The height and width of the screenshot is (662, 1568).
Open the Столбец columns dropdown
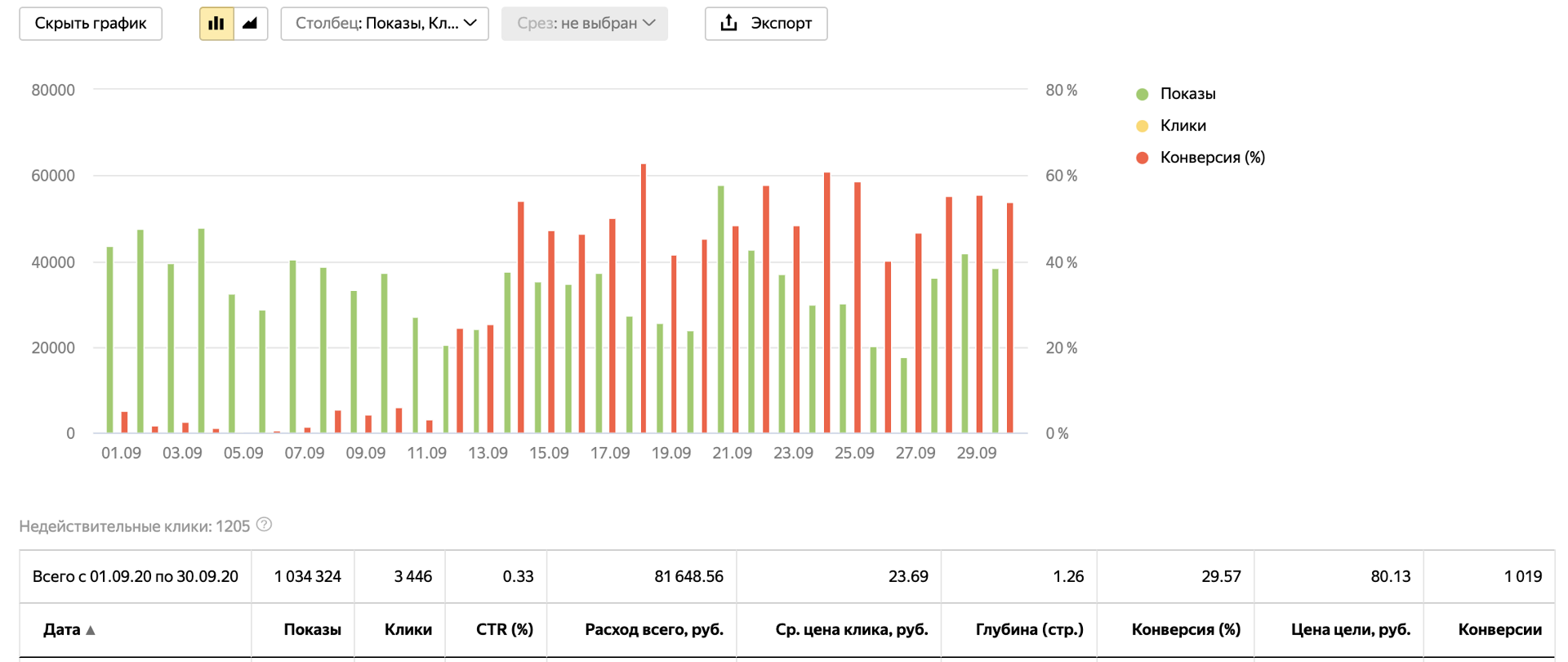[x=385, y=24]
